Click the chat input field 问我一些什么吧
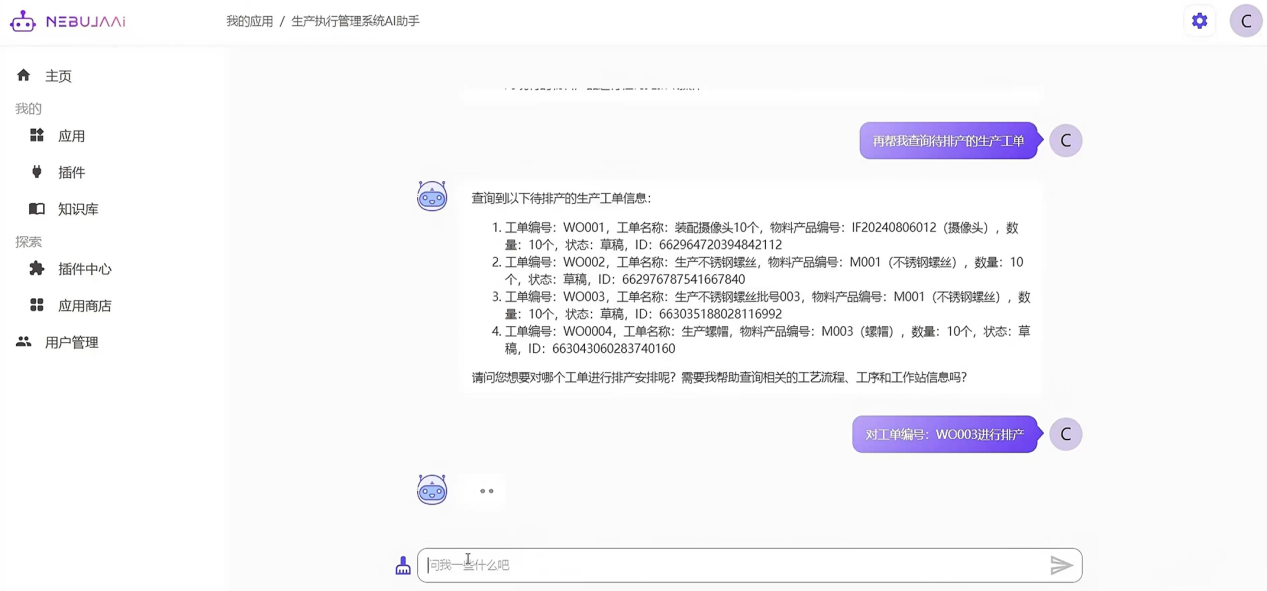Screen dimensions: 1267x591 tap(730, 565)
